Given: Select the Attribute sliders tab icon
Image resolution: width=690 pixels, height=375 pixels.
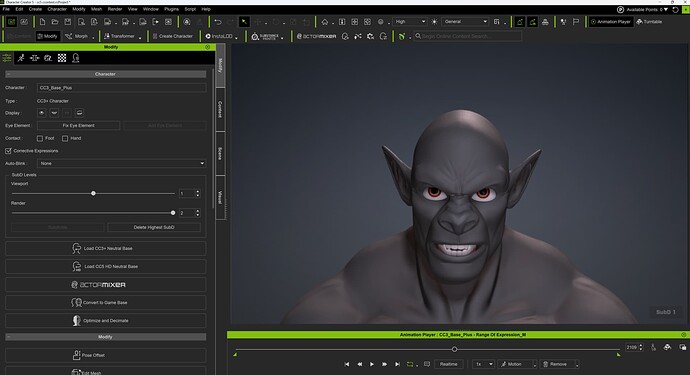Looking at the screenshot, I should (7, 58).
